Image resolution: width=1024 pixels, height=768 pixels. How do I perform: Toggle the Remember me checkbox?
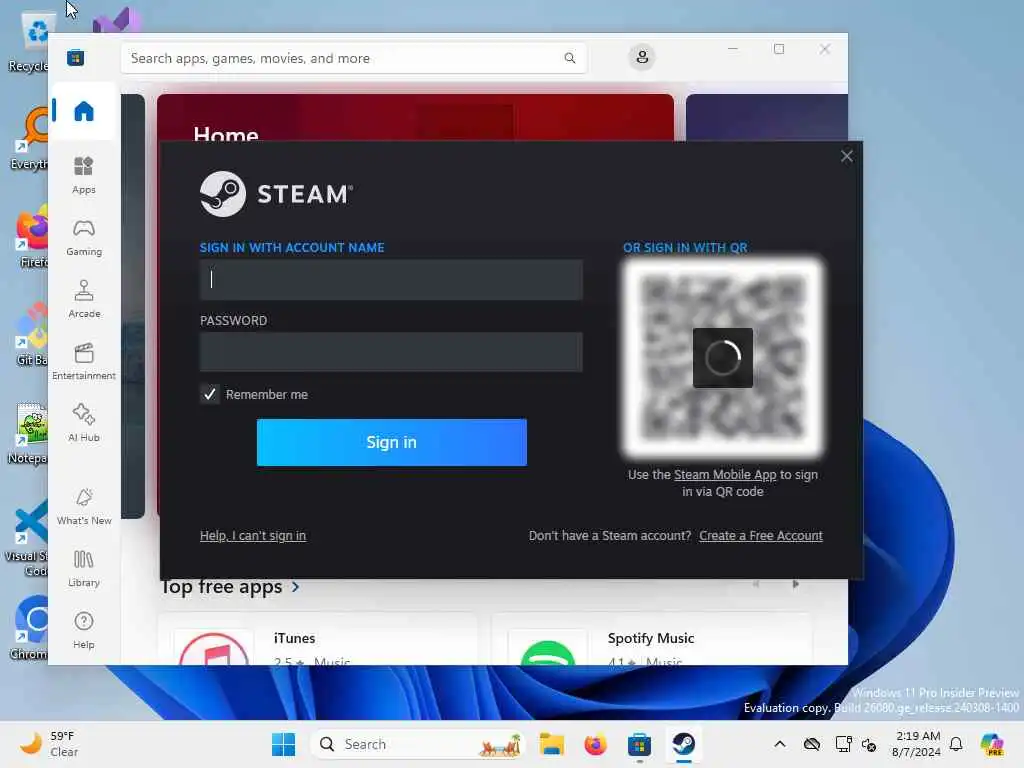click(x=210, y=394)
